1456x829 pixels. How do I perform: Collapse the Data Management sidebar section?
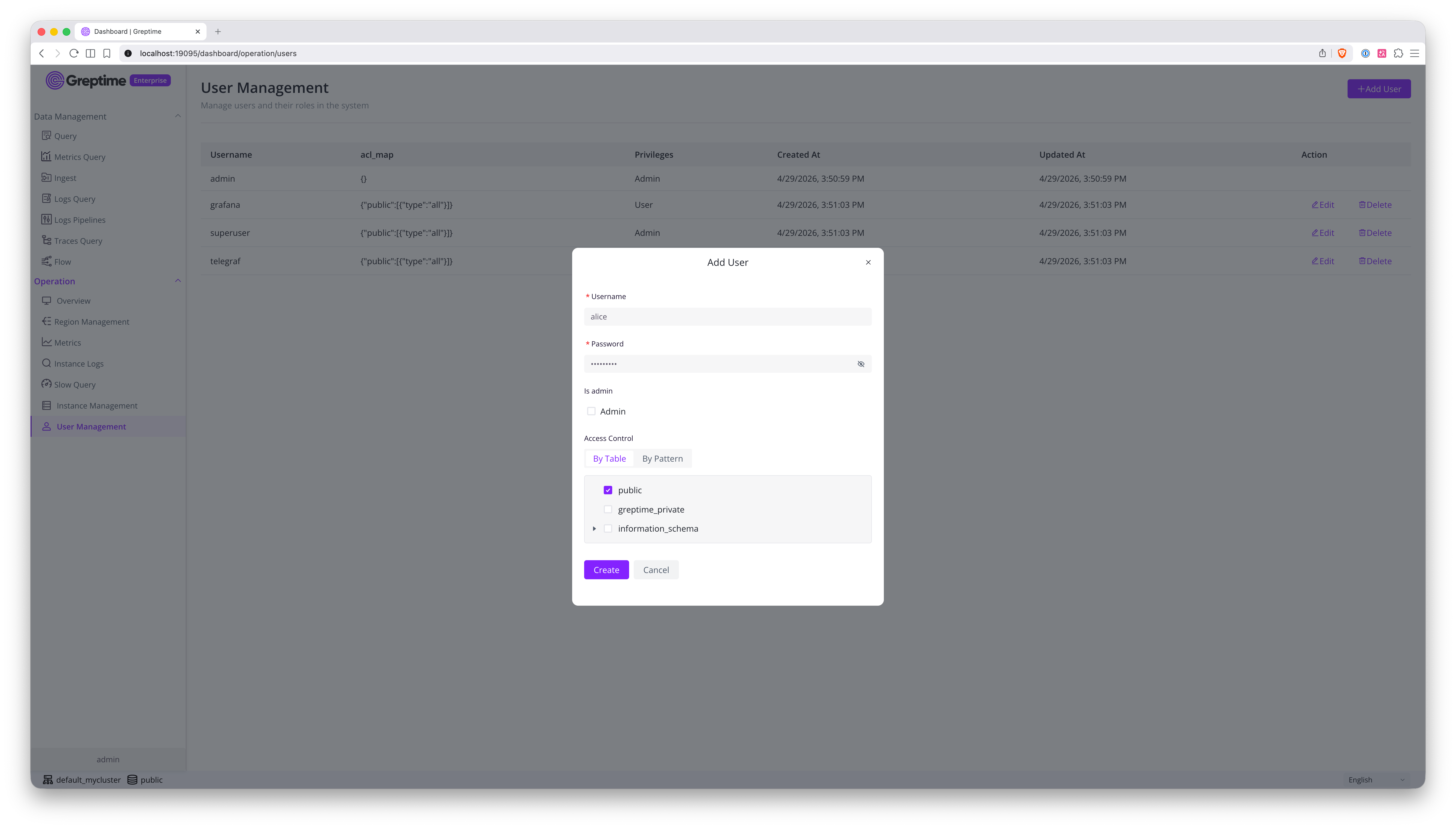[x=178, y=116]
